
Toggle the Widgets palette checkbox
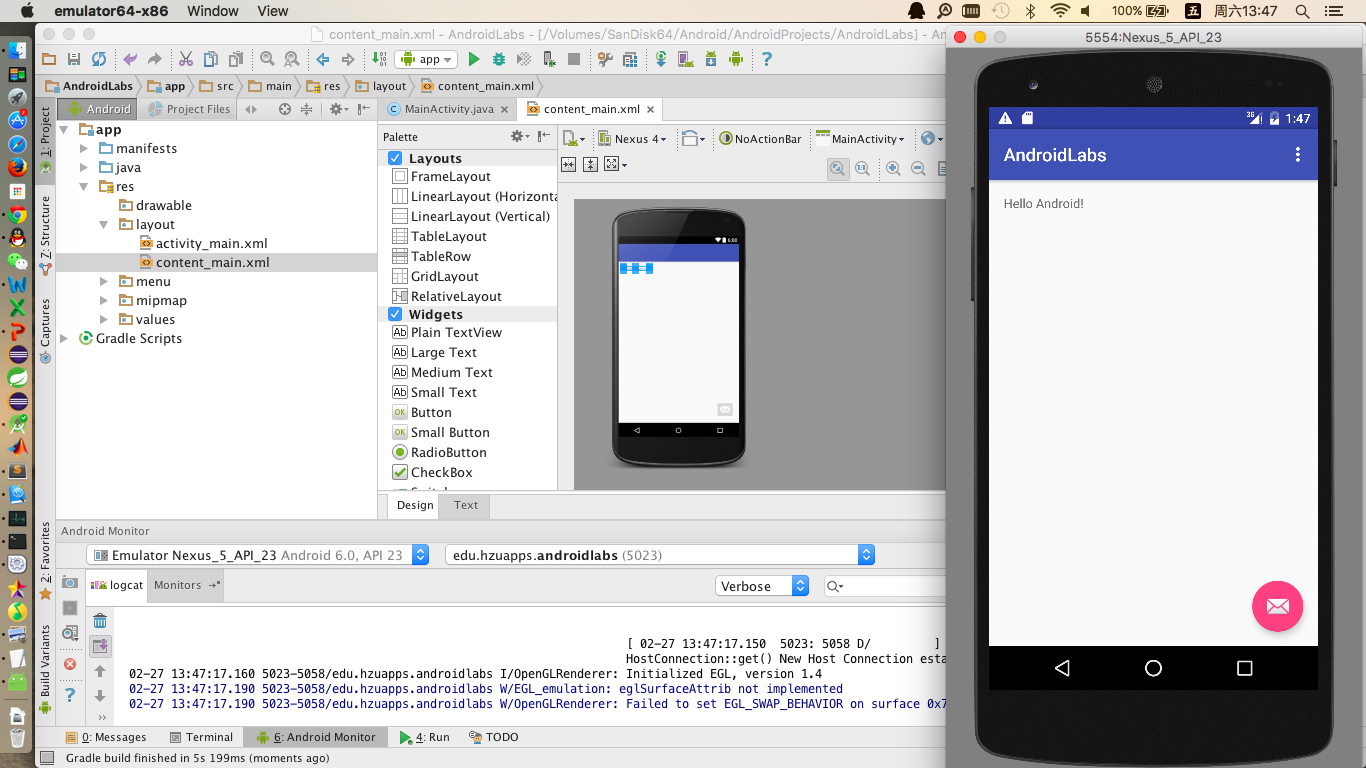click(x=395, y=314)
